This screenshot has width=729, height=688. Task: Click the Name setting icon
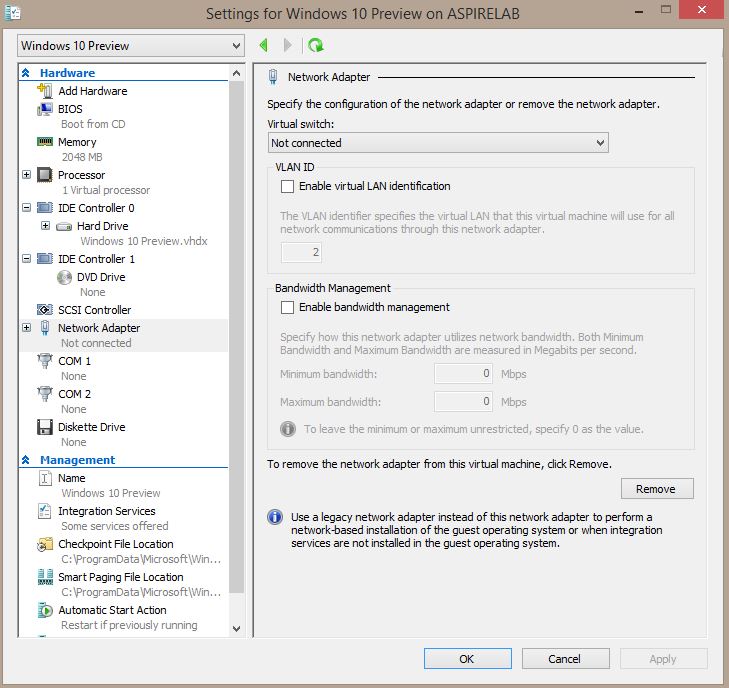coord(45,478)
